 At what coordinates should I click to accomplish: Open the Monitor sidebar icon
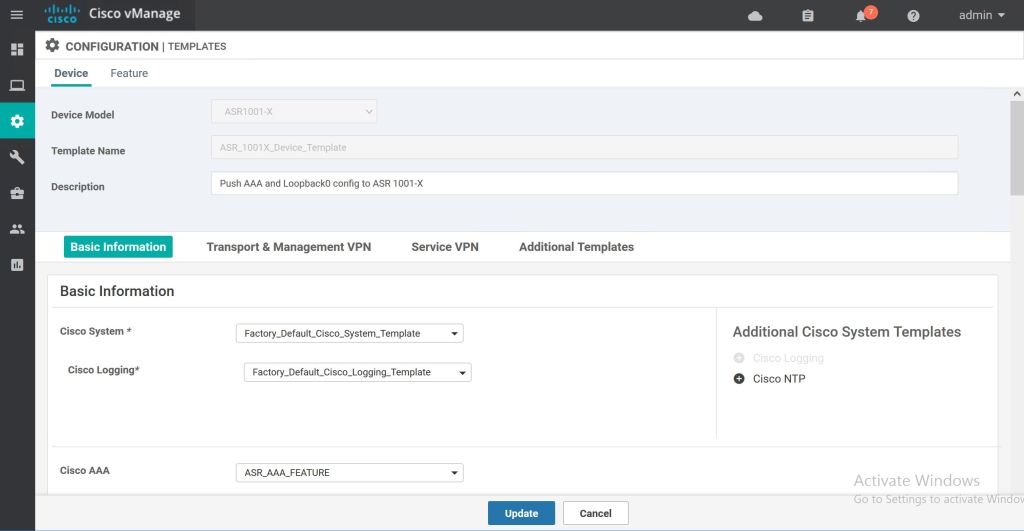[17, 86]
